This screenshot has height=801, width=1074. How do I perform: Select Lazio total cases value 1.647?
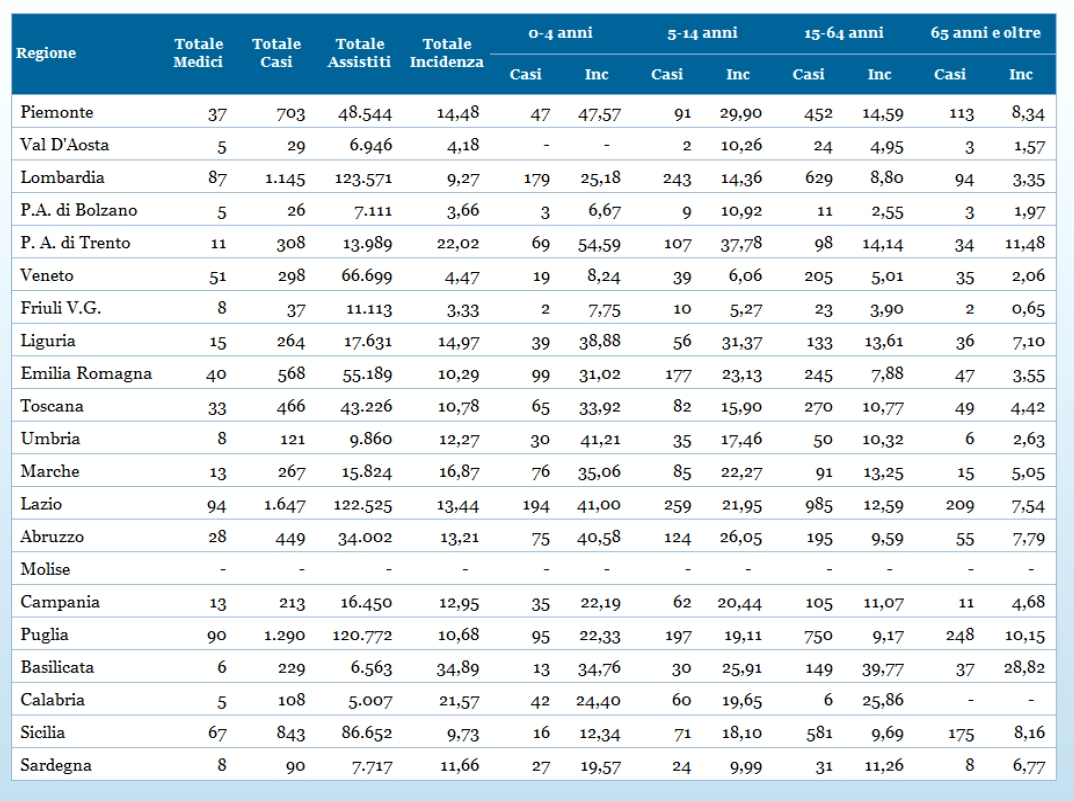[x=285, y=506]
